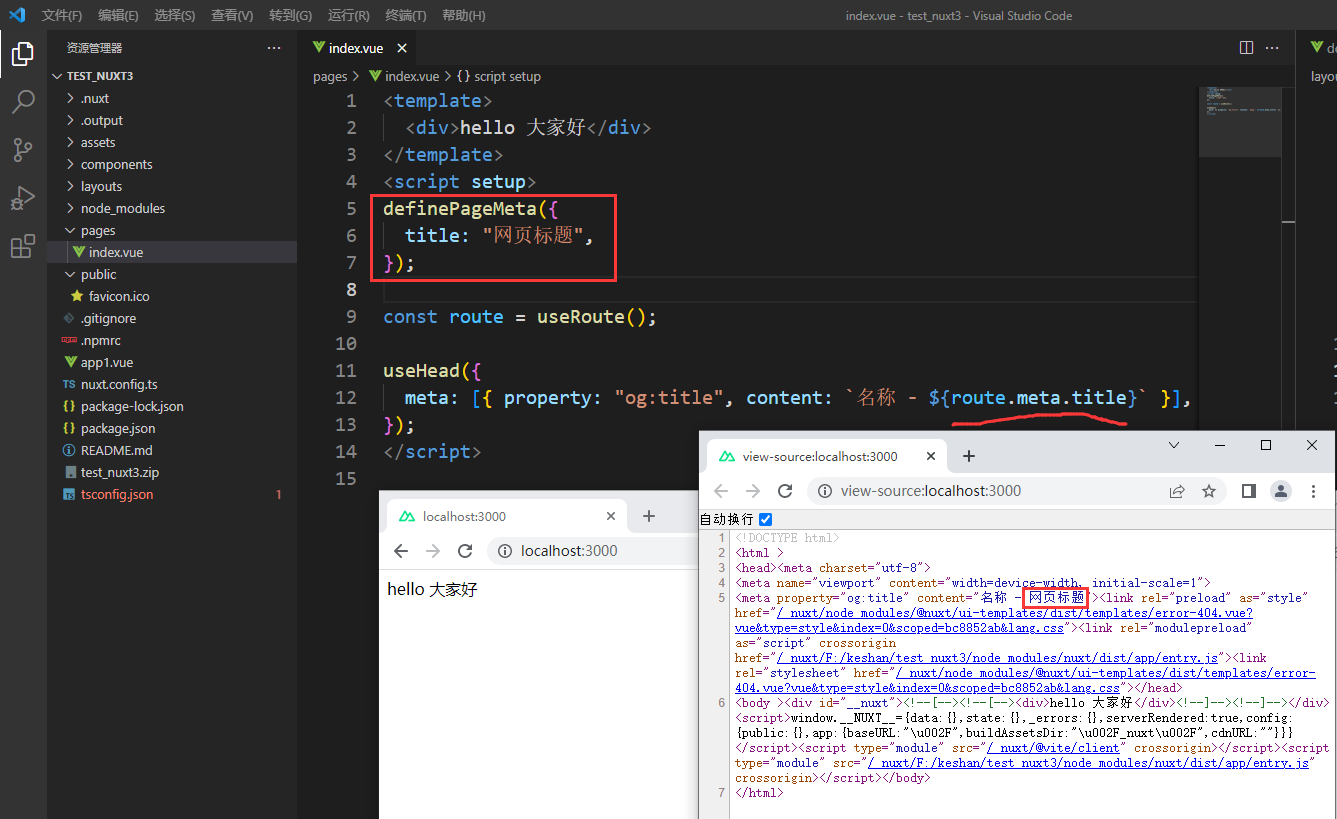Open new tab in view-source window
The image size is (1337, 819).
point(968,456)
